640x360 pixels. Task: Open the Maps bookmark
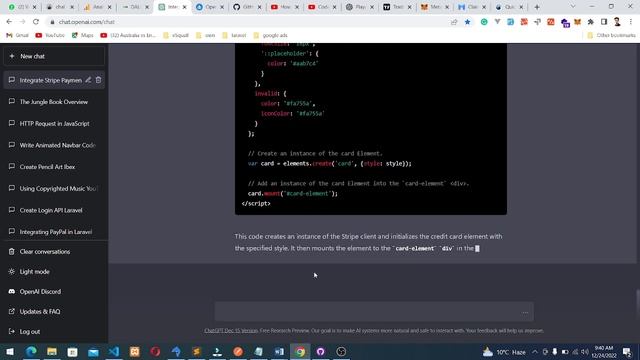[82, 36]
